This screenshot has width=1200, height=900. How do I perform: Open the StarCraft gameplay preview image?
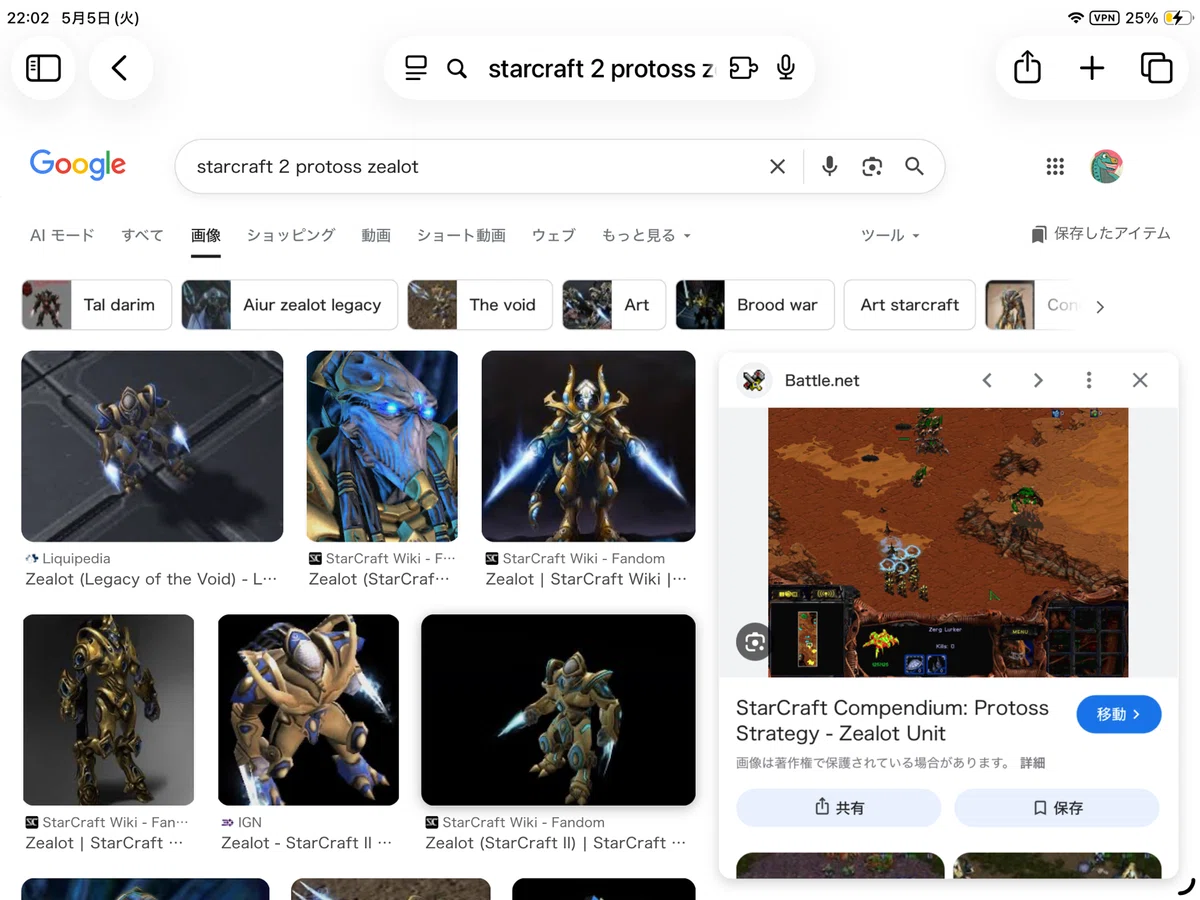pyautogui.click(x=948, y=542)
